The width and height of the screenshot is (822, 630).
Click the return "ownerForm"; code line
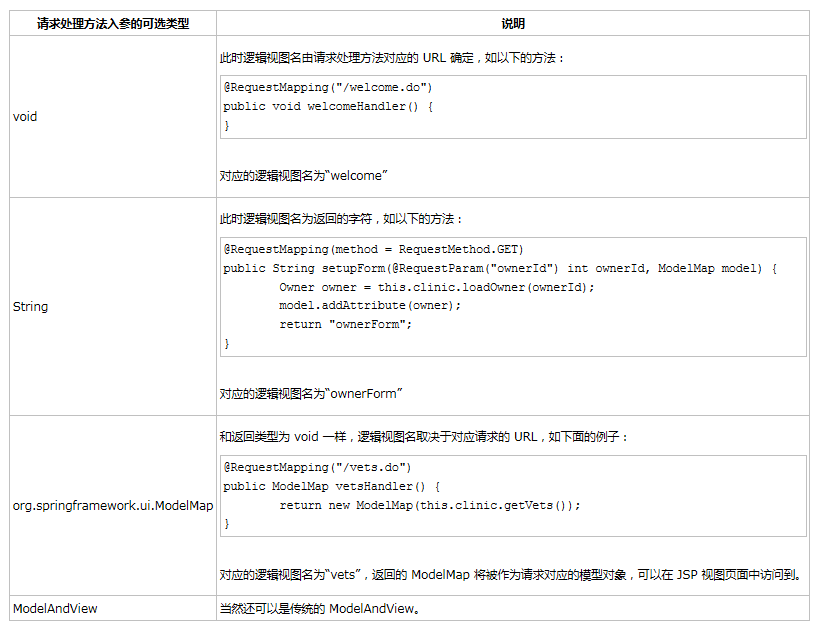pyautogui.click(x=345, y=324)
